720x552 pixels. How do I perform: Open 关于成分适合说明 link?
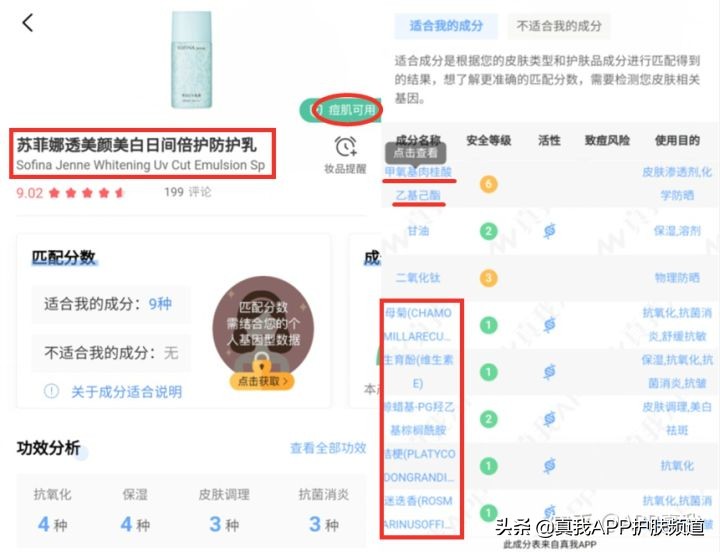pos(127,392)
